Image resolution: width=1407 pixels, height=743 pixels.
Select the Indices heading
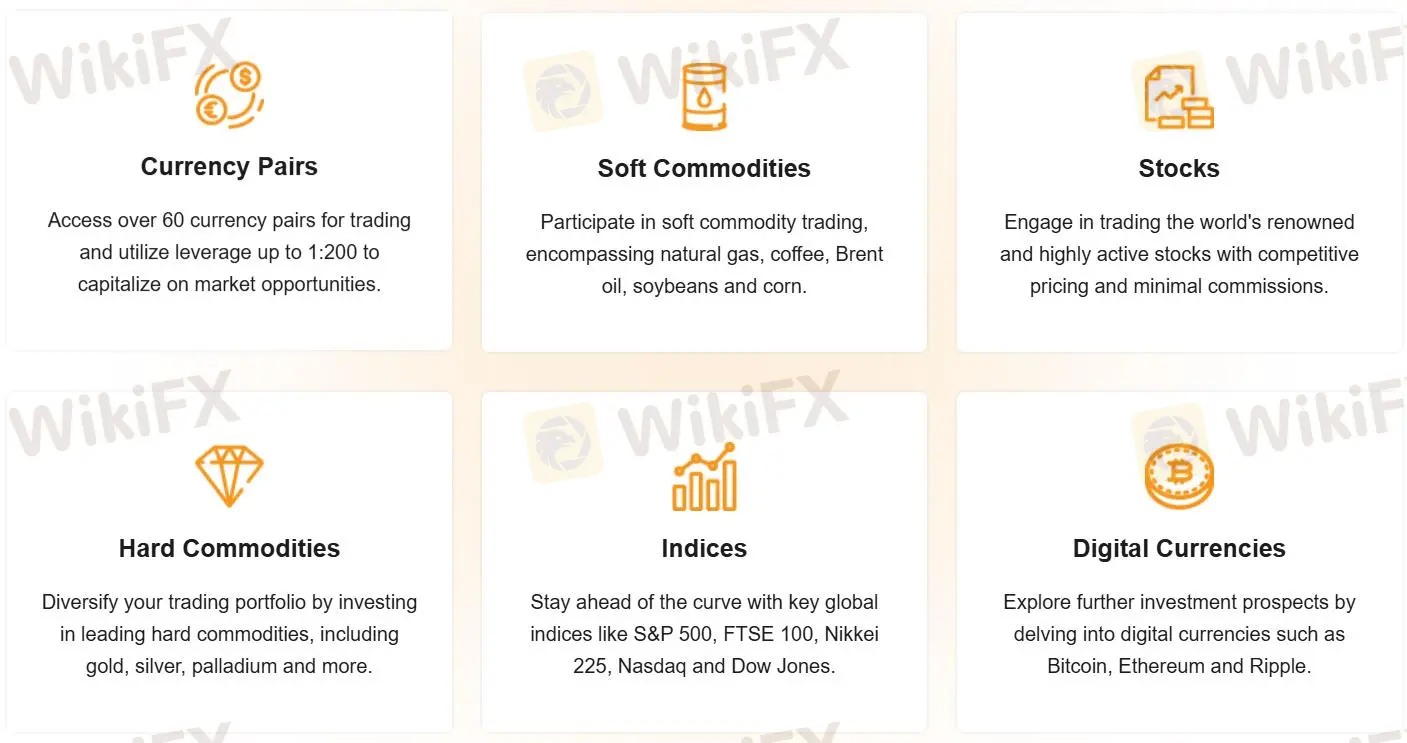point(704,548)
